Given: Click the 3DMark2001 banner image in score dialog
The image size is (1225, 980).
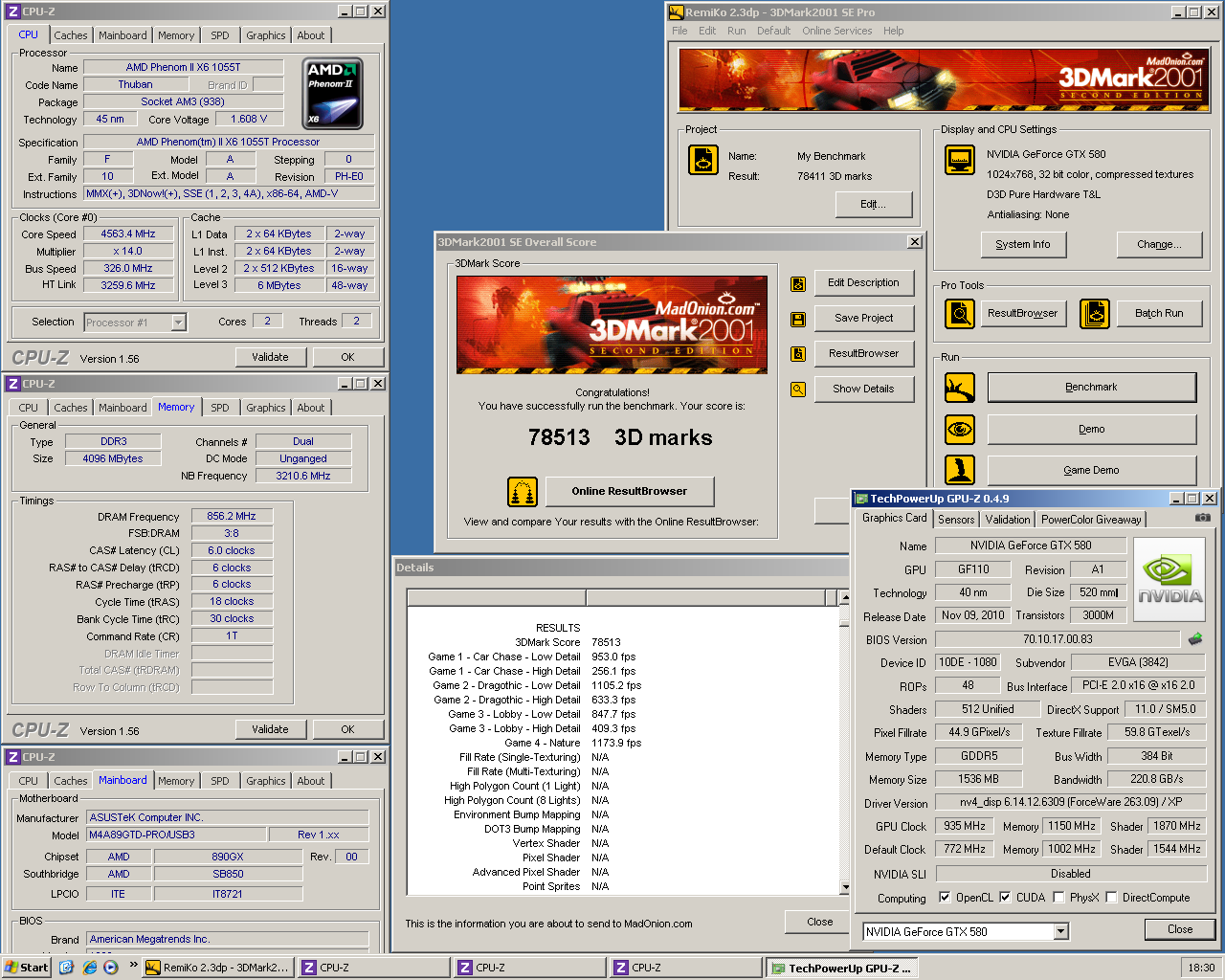Looking at the screenshot, I should point(612,324).
